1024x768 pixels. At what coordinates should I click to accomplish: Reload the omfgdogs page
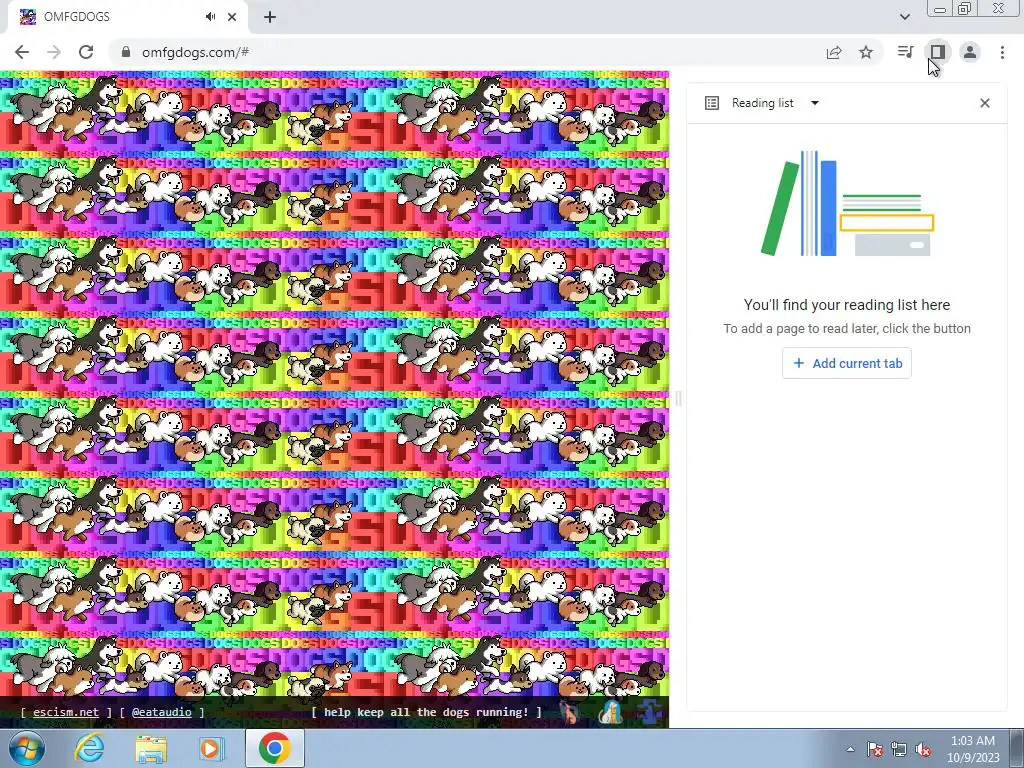(x=86, y=52)
